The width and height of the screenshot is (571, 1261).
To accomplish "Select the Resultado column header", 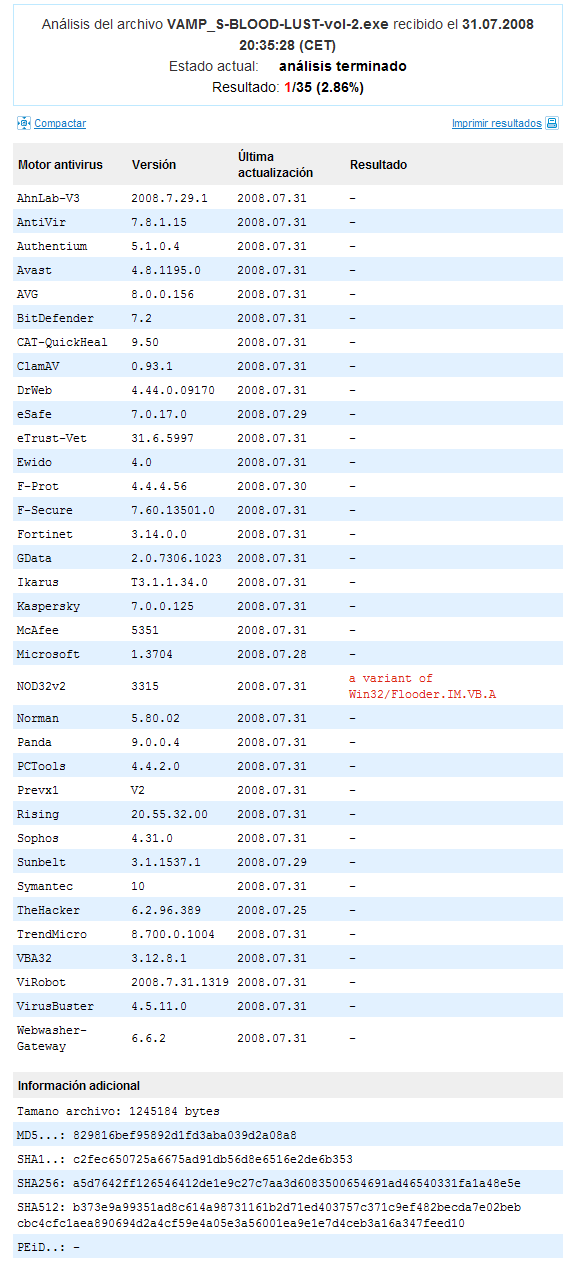I will tap(378, 165).
